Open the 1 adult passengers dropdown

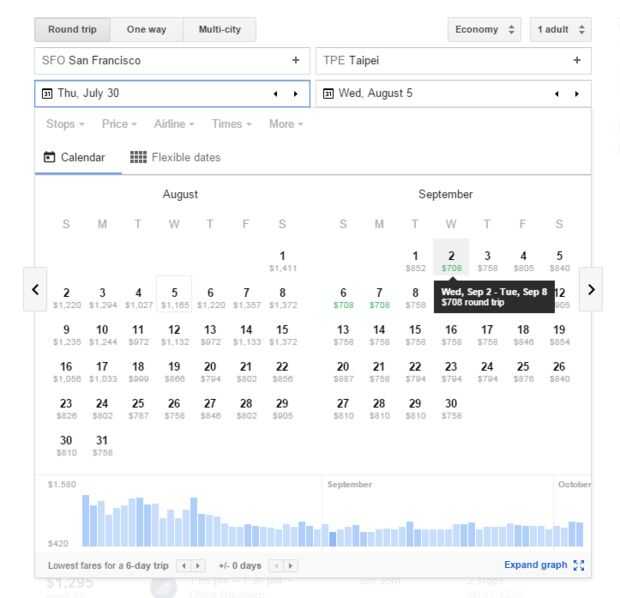[560, 29]
